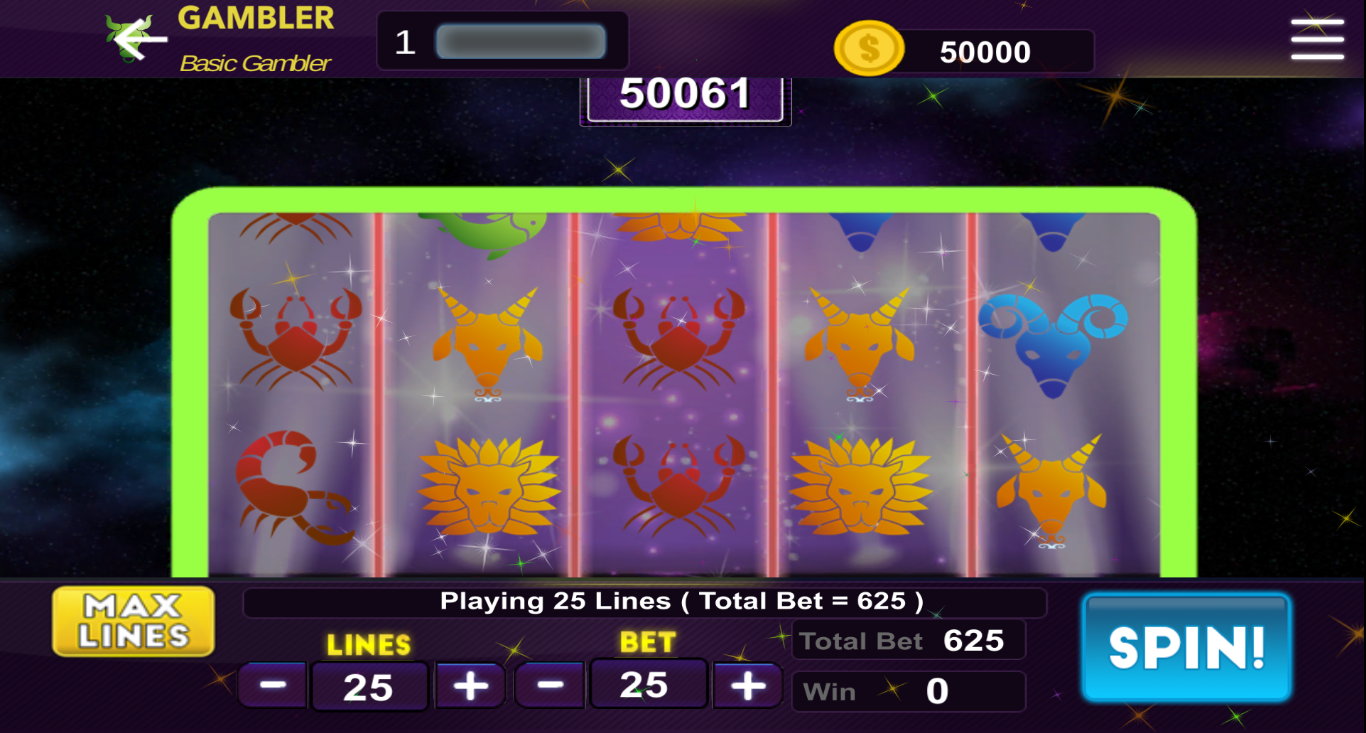The image size is (1366, 733).
Task: Click the level progress bar
Action: 521,41
